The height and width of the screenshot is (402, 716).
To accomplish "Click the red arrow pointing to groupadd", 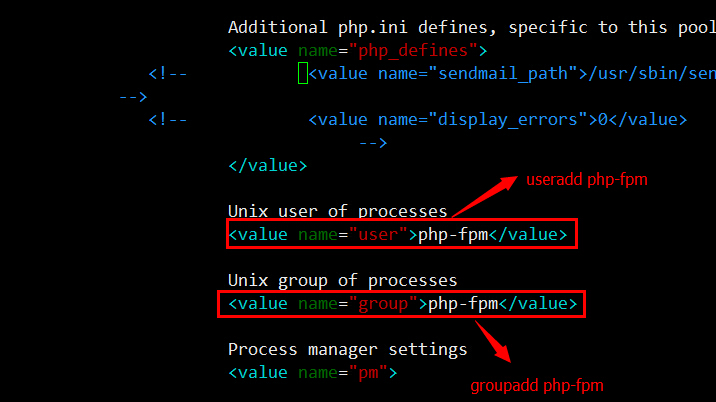I will [x=495, y=340].
